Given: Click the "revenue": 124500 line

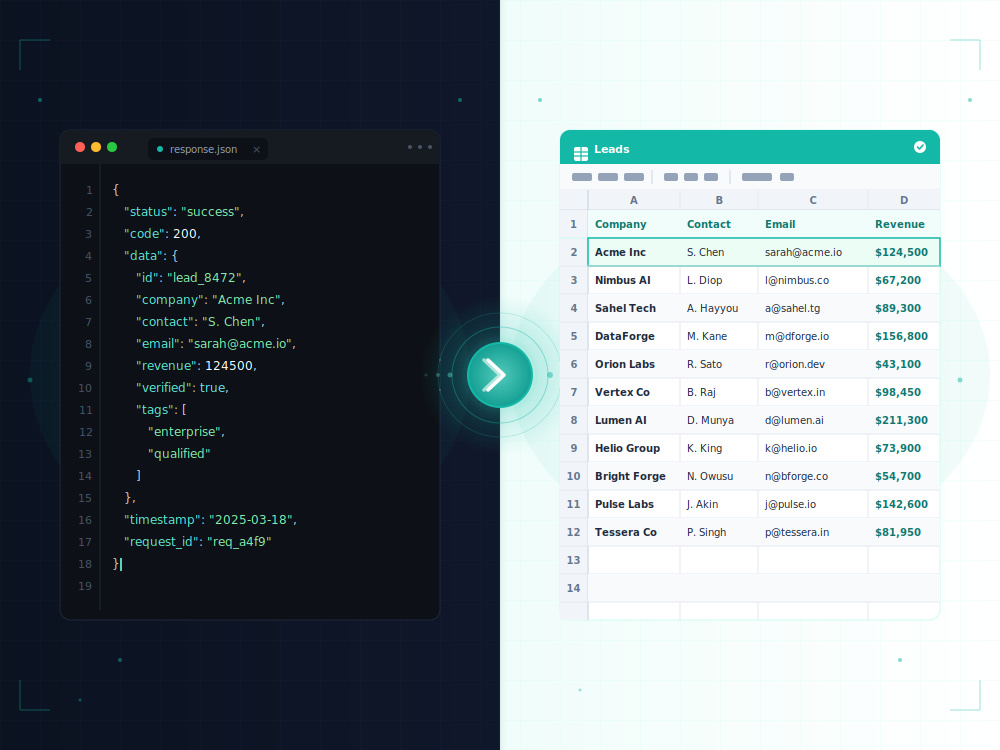Looking at the screenshot, I should click(x=196, y=366).
